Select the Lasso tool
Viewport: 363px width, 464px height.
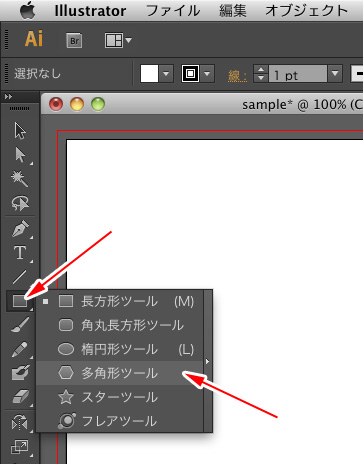pyautogui.click(x=20, y=203)
